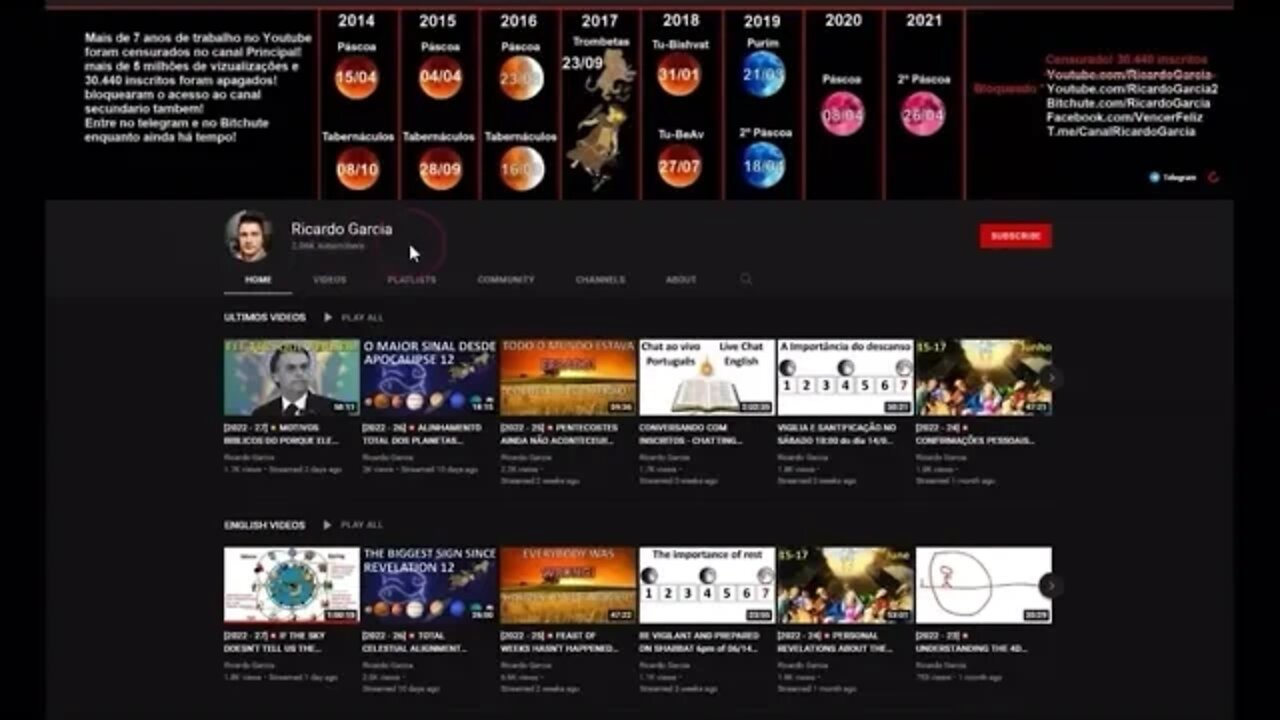Open video title 'Vigilia e Santificação no Sábado'
The image size is (1280, 720).
coord(838,434)
